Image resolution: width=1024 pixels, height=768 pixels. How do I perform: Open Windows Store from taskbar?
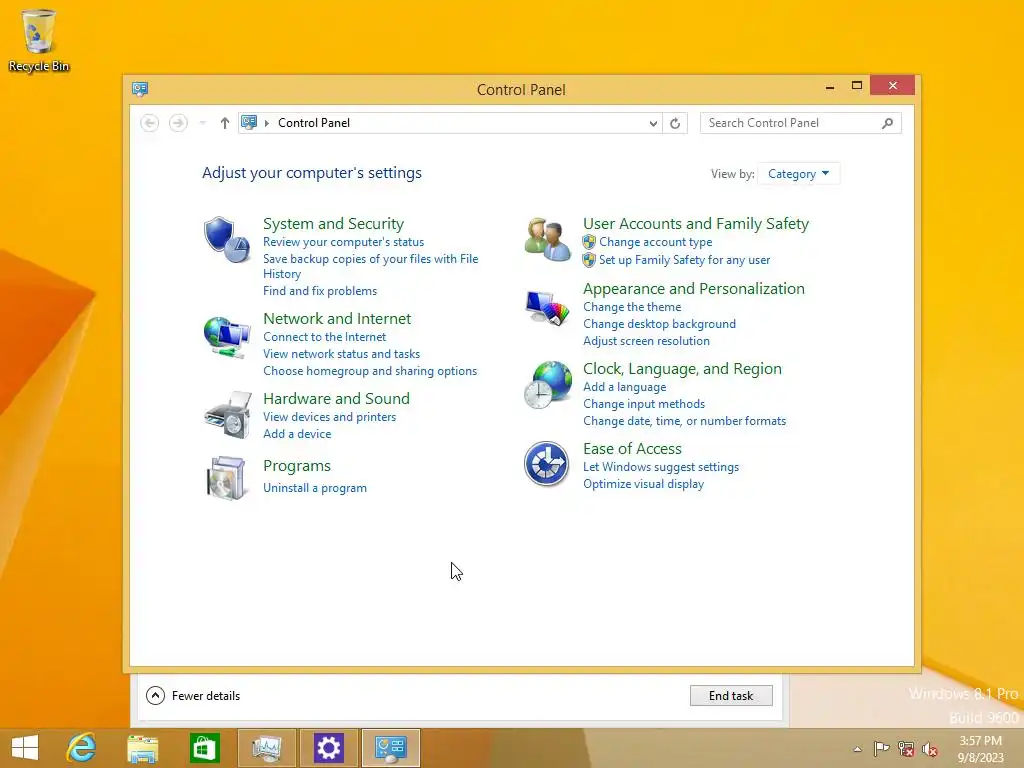tap(204, 748)
